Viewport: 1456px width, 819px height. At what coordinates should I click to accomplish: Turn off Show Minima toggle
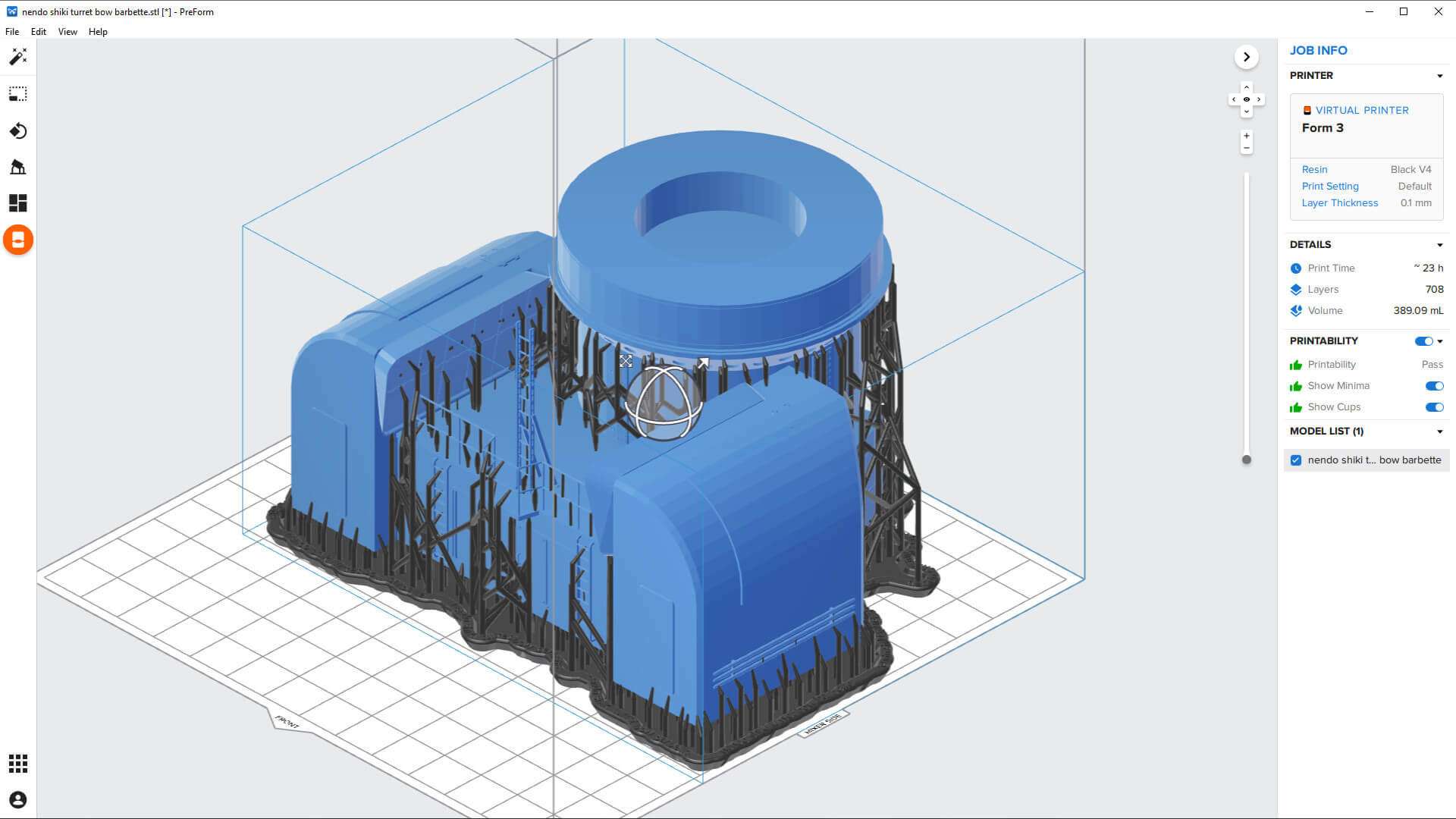[1433, 386]
